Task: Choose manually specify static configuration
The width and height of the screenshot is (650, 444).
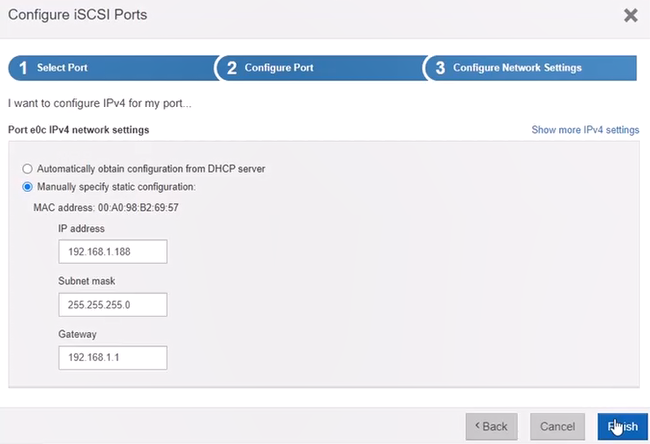Action: pyautogui.click(x=27, y=187)
